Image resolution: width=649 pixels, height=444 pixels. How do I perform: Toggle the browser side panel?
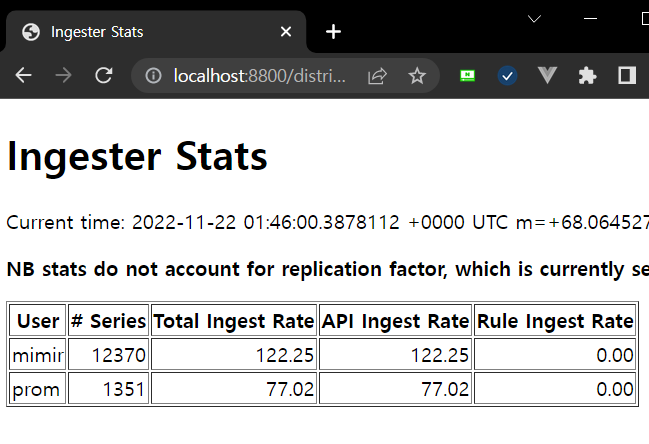pos(627,76)
